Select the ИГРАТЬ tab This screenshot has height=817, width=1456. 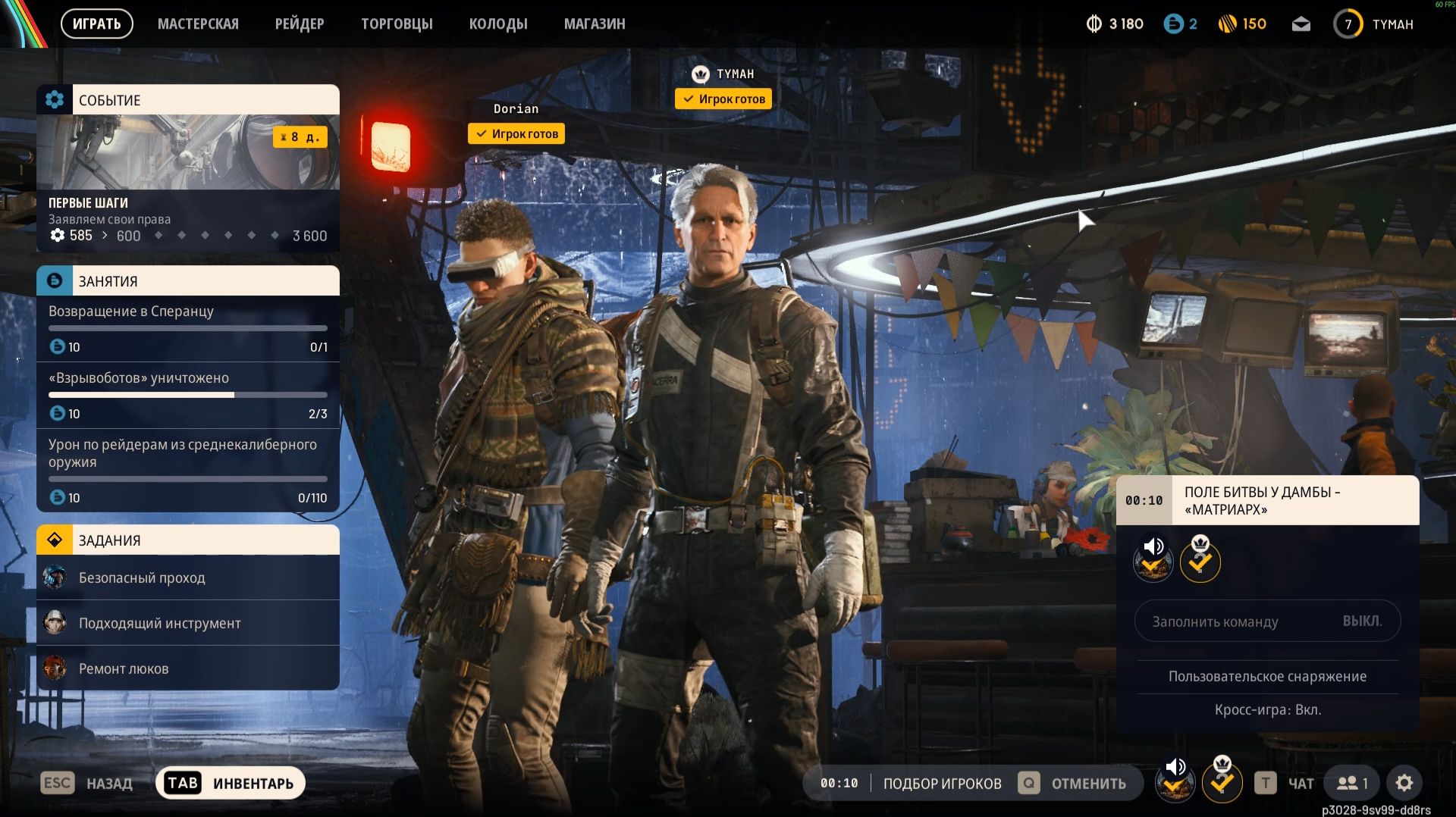96,23
